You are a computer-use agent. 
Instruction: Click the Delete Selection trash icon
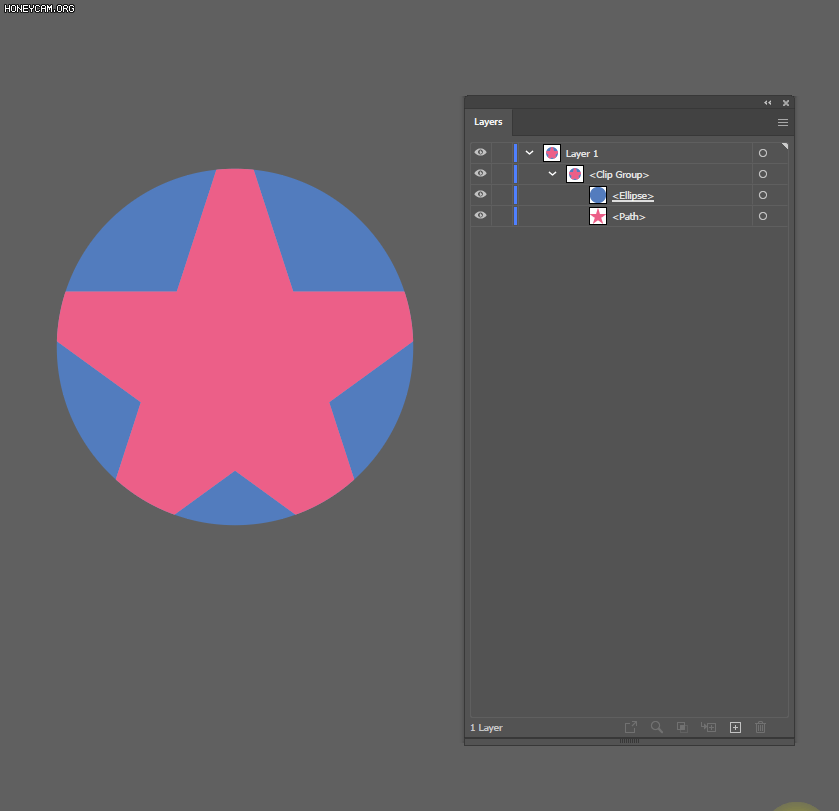coord(760,727)
